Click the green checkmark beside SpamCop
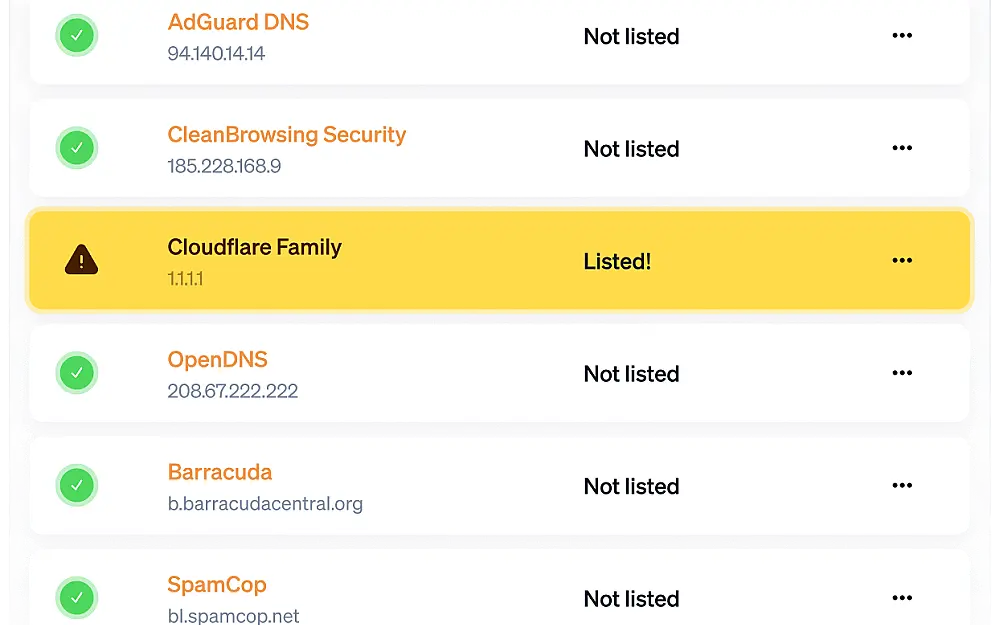This screenshot has width=1000, height=625. click(x=77, y=598)
